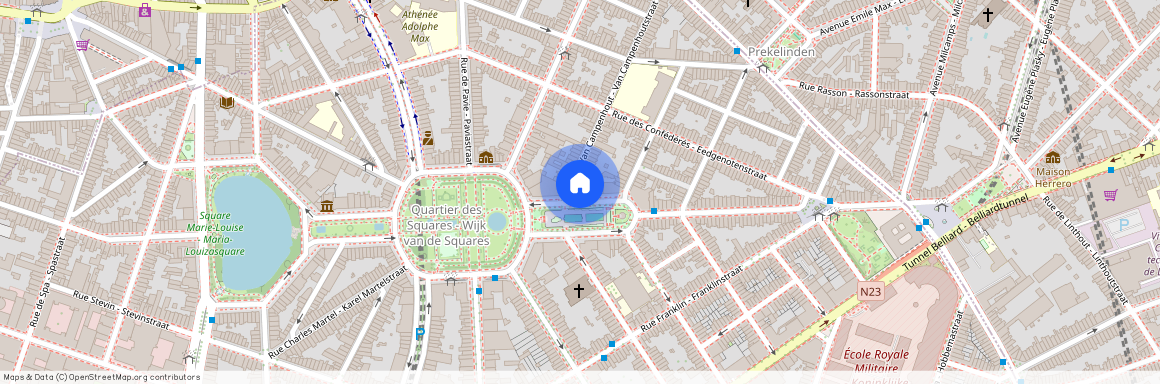Select the shelter icon next to Prekelinden
This screenshot has width=1160, height=384.
[x=763, y=68]
